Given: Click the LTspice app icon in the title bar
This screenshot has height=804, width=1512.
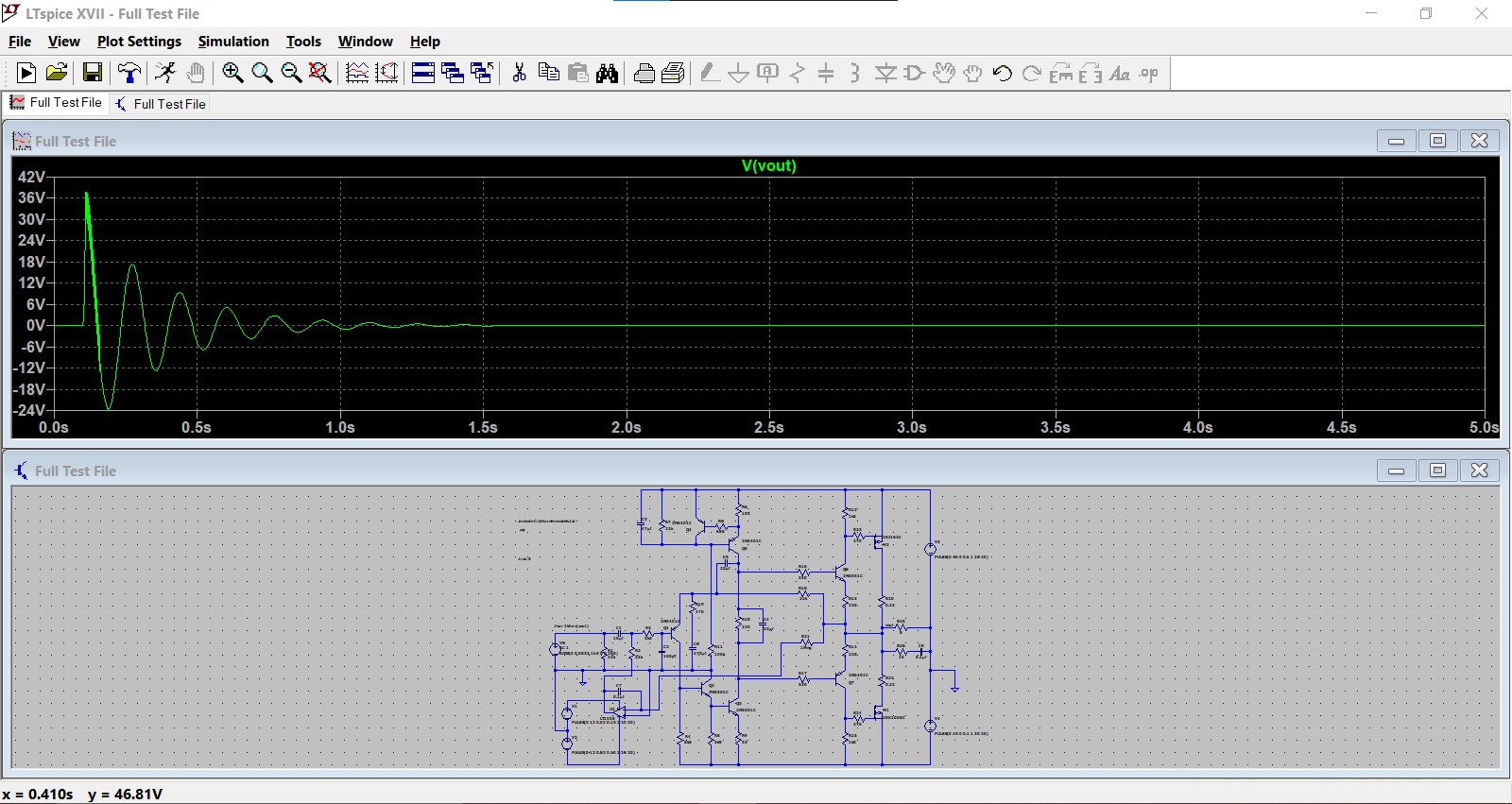Looking at the screenshot, I should (11, 13).
